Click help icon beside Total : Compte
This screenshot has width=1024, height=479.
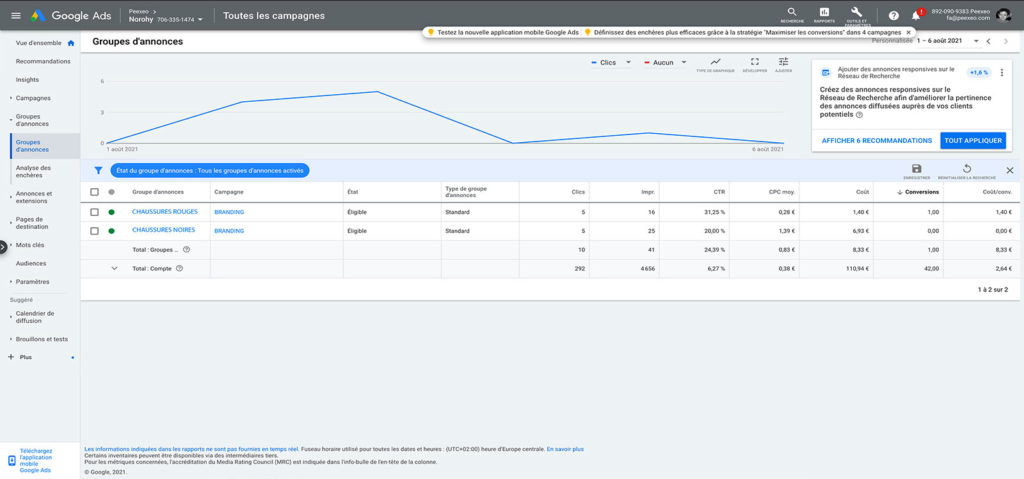[x=180, y=268]
